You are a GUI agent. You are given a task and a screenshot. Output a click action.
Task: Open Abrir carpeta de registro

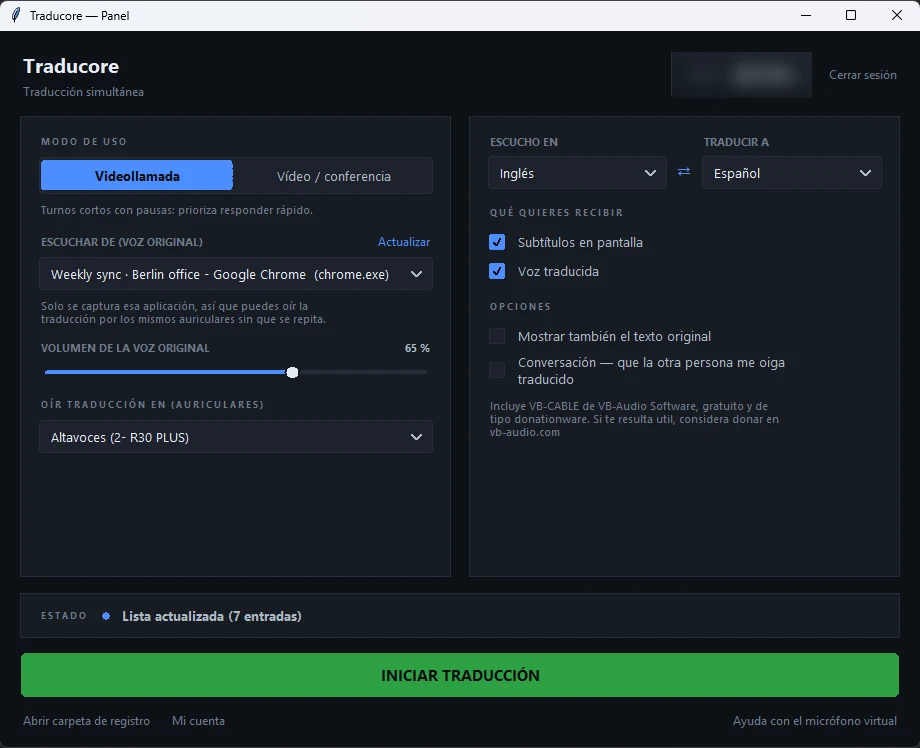(86, 720)
